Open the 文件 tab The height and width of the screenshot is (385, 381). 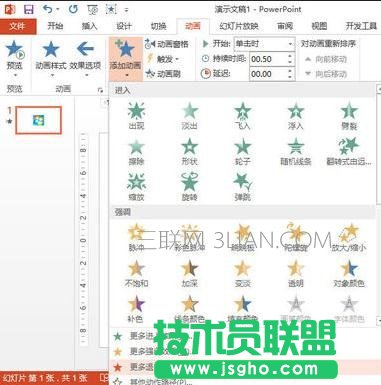18,26
